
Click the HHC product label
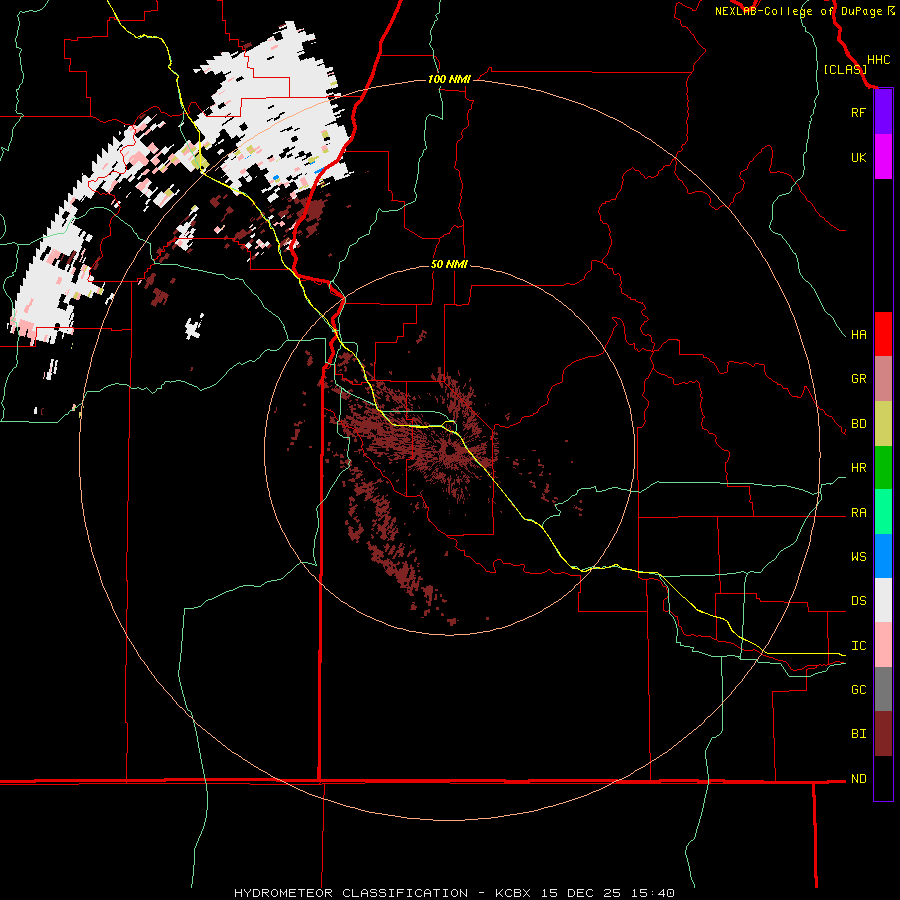pyautogui.click(x=878, y=60)
